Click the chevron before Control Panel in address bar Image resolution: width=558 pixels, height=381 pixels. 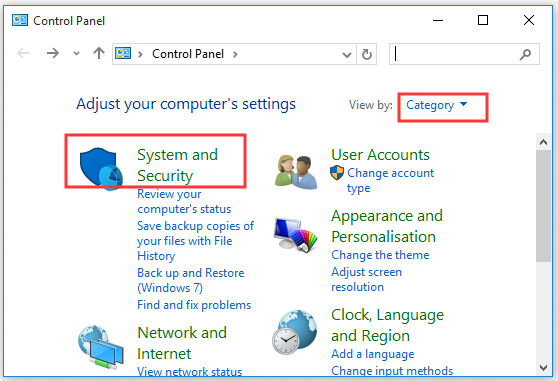pyautogui.click(x=140, y=54)
